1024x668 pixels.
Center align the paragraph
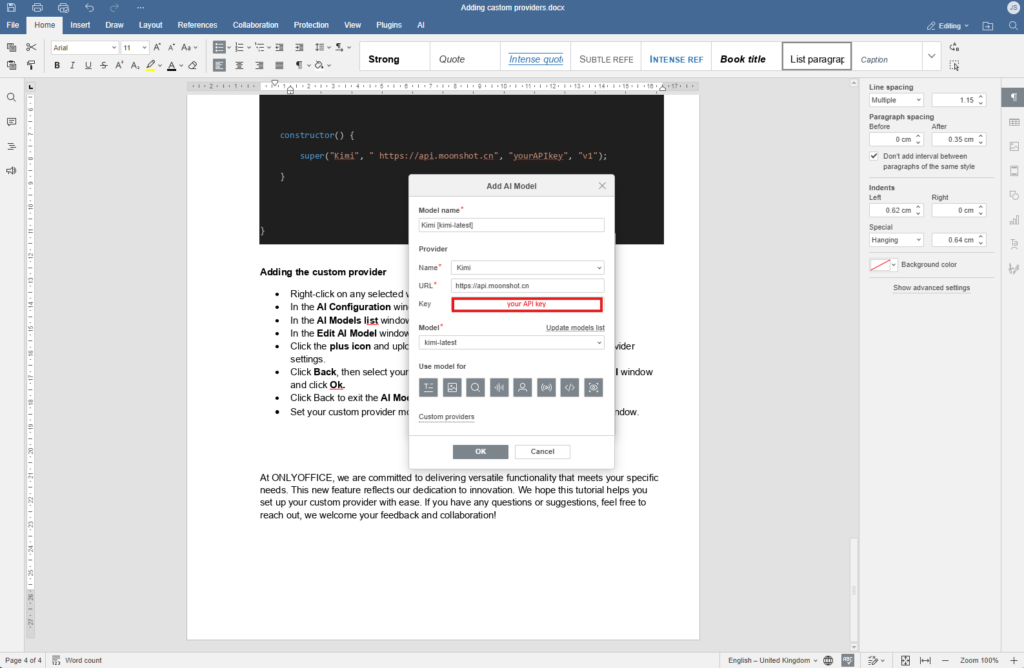coord(240,65)
